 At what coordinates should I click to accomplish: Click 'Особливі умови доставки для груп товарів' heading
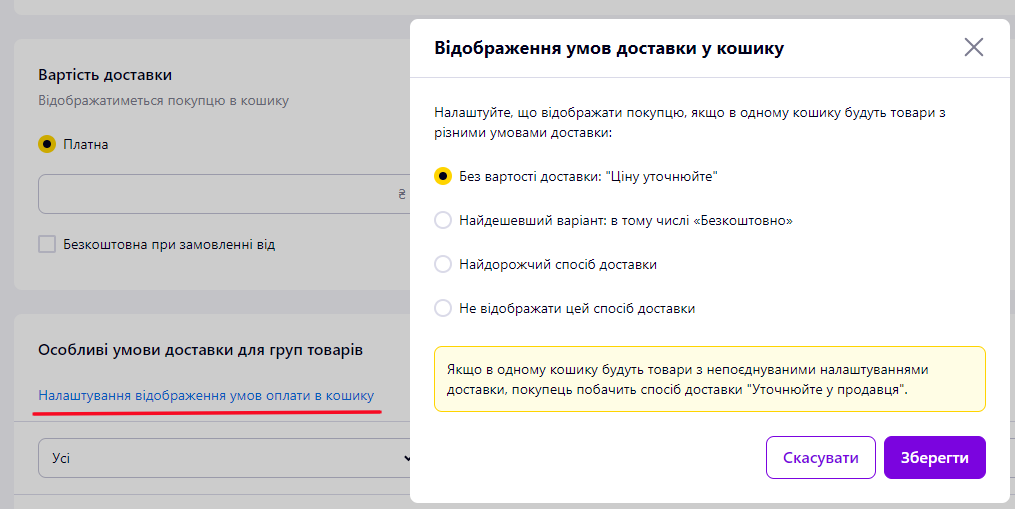(200, 350)
